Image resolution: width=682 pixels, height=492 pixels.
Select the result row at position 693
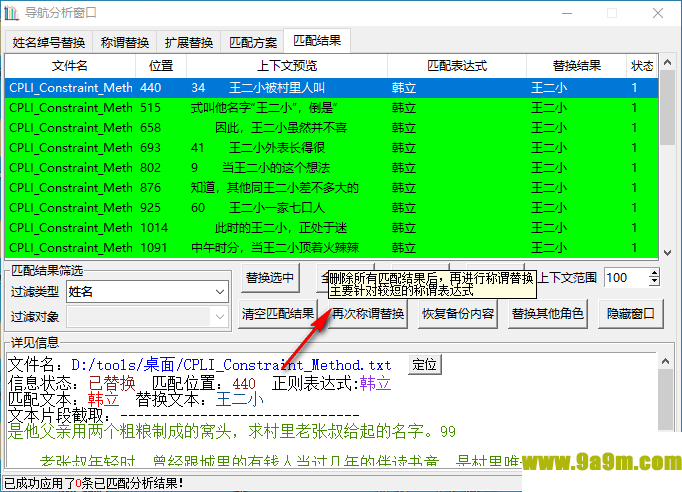(331, 148)
